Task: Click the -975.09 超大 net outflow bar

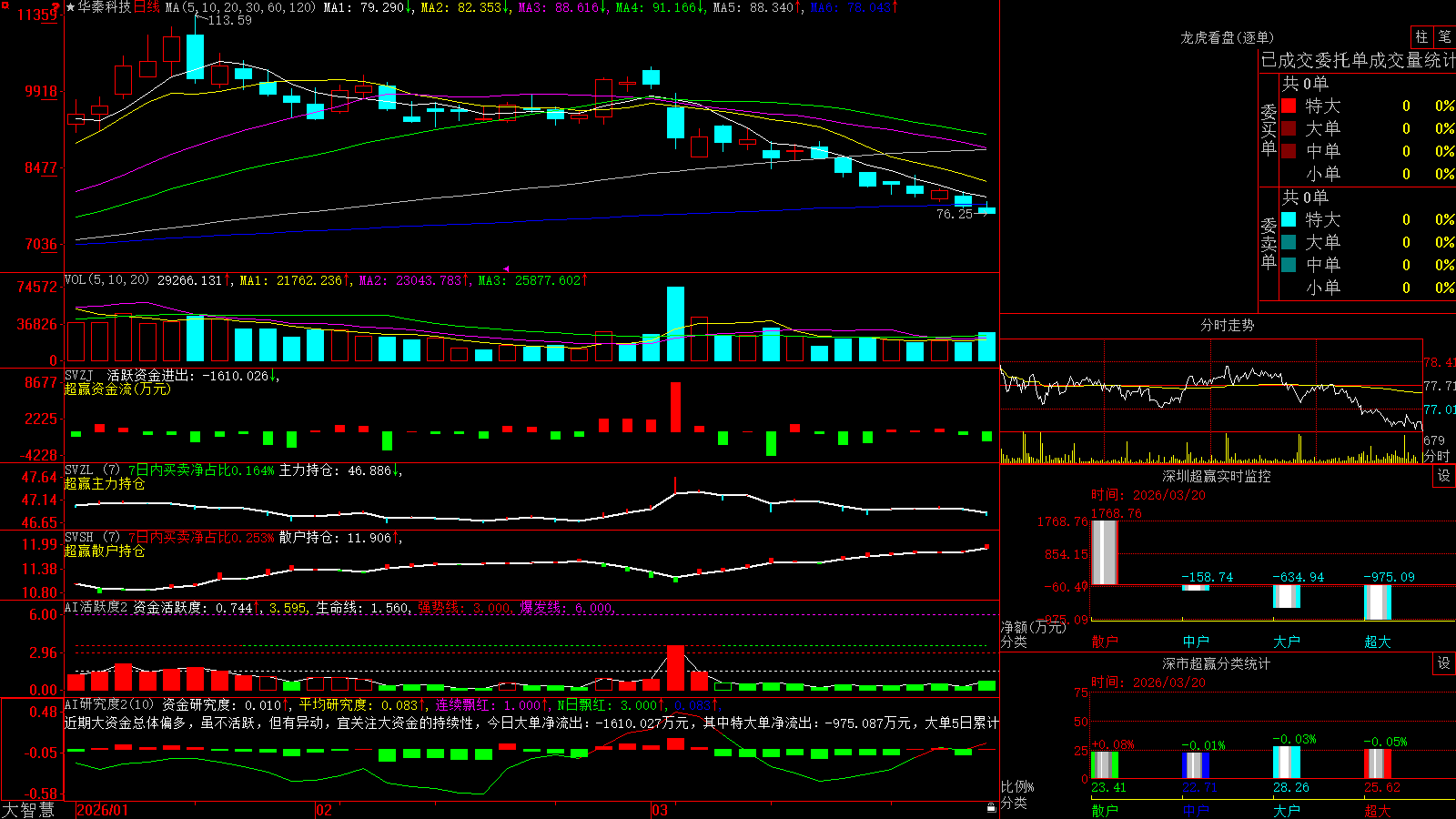Action: (x=1378, y=602)
